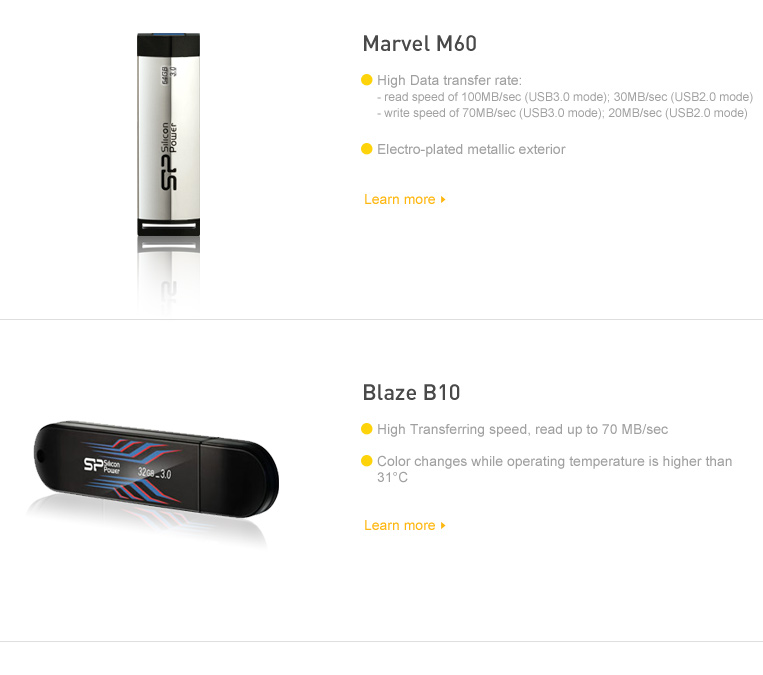Screen dimensions: 763x675
Task: Click the SP Silicon Power logo on Marvel drive
Action: click(x=169, y=157)
